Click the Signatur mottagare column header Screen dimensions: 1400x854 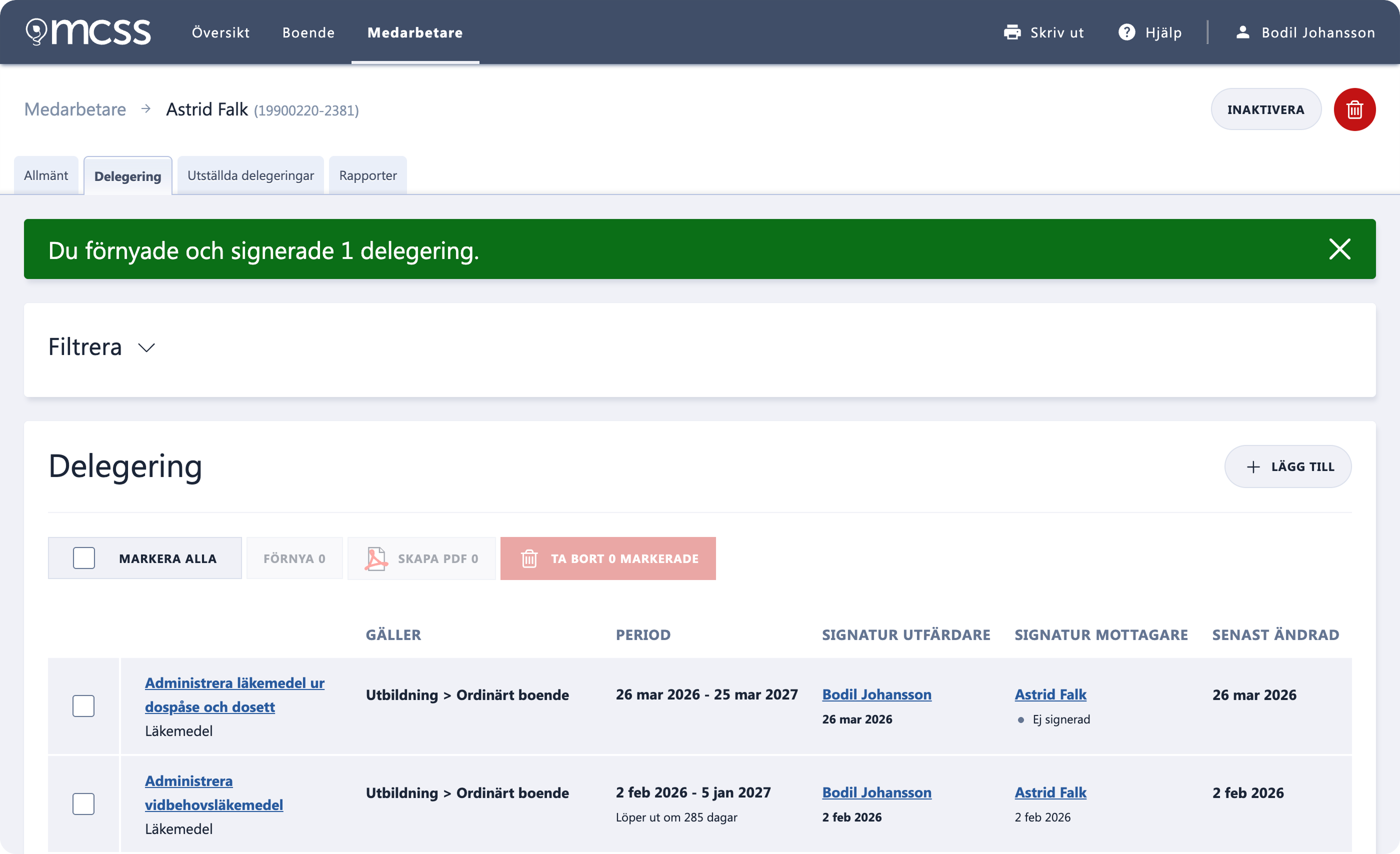(x=1101, y=634)
